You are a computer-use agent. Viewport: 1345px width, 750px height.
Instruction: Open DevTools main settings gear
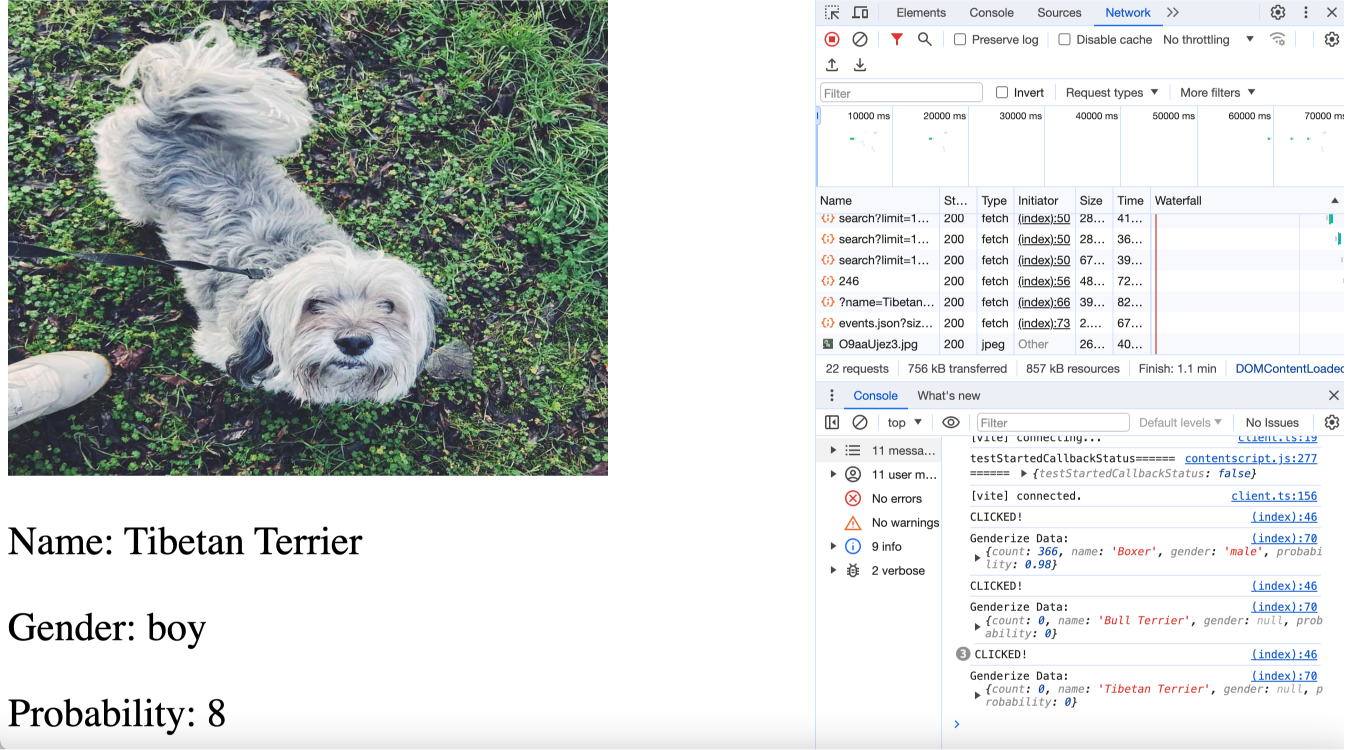click(x=1278, y=13)
